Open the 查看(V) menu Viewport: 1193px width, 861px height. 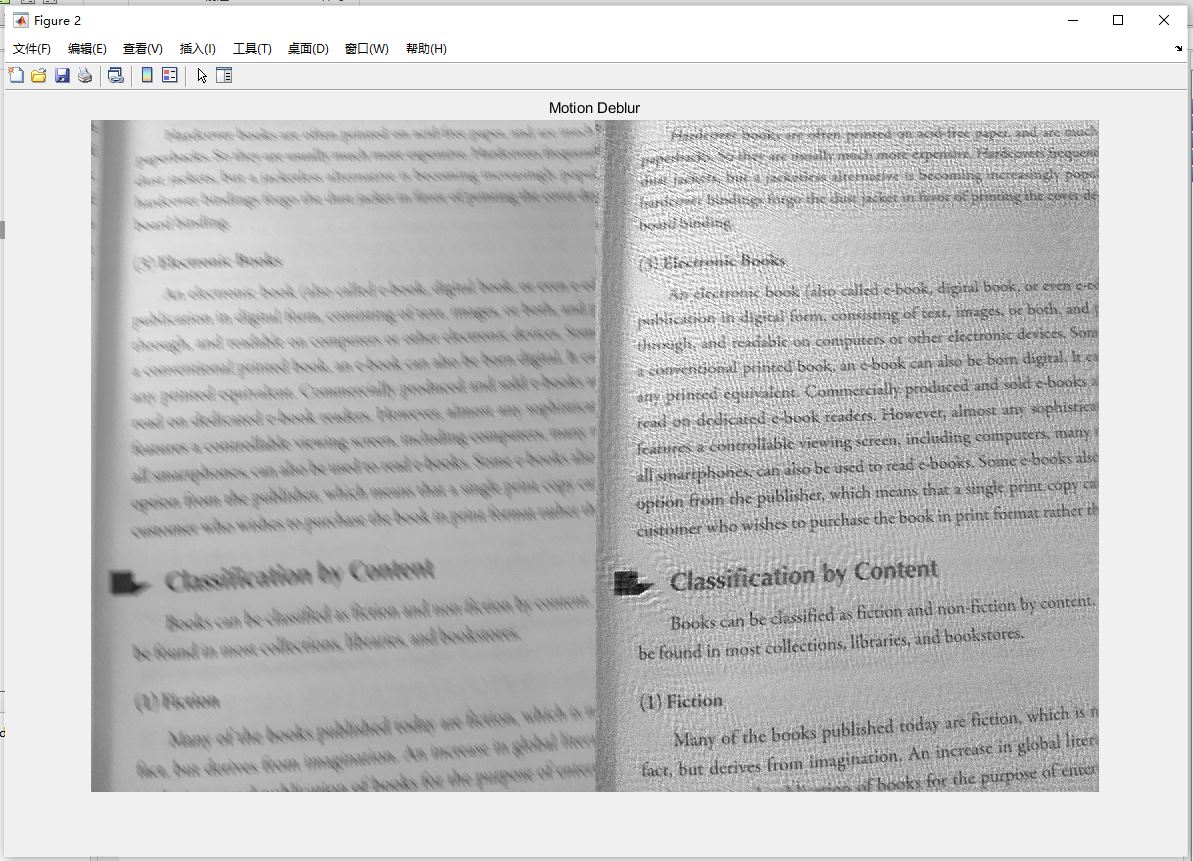pyautogui.click(x=143, y=49)
